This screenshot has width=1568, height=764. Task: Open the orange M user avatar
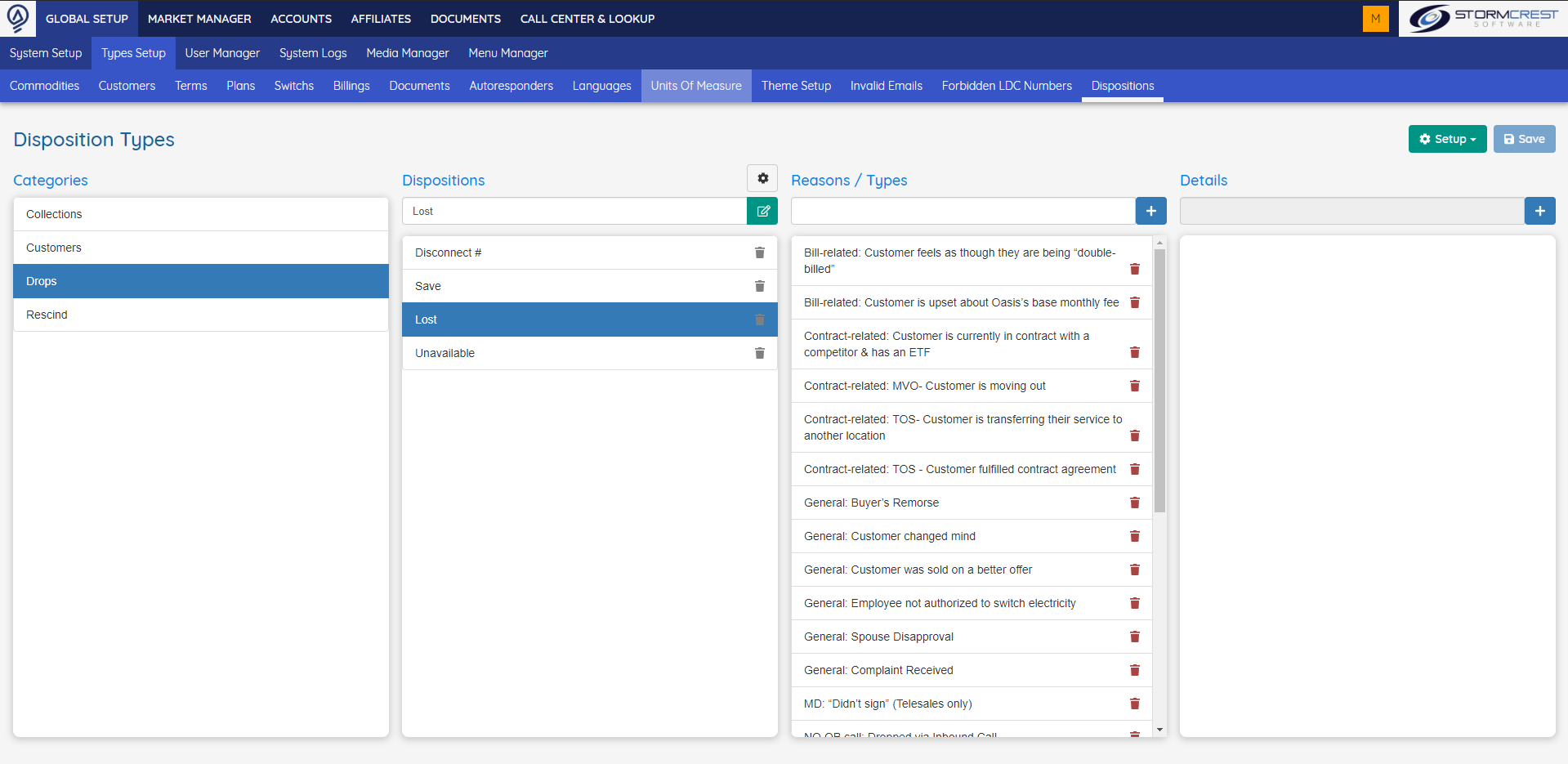click(x=1375, y=18)
